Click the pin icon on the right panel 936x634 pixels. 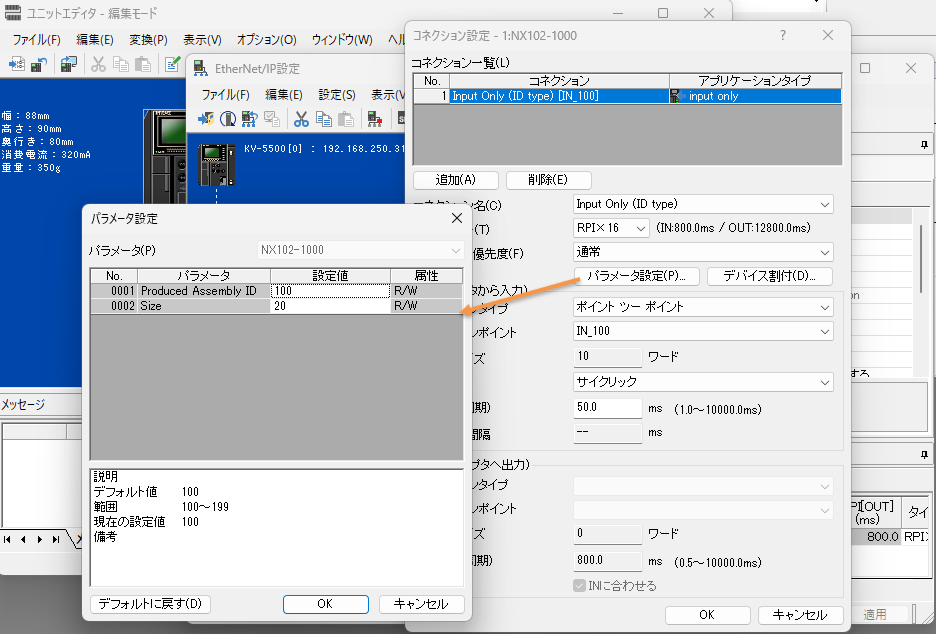923,145
